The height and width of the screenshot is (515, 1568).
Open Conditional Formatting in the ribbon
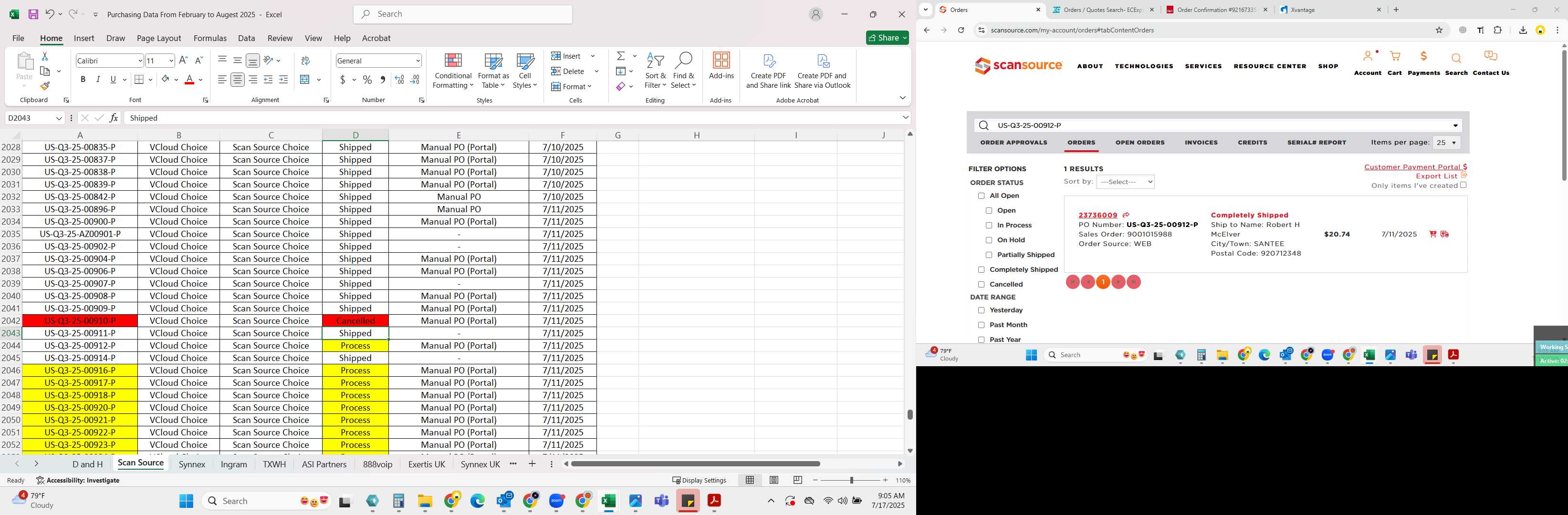point(453,71)
